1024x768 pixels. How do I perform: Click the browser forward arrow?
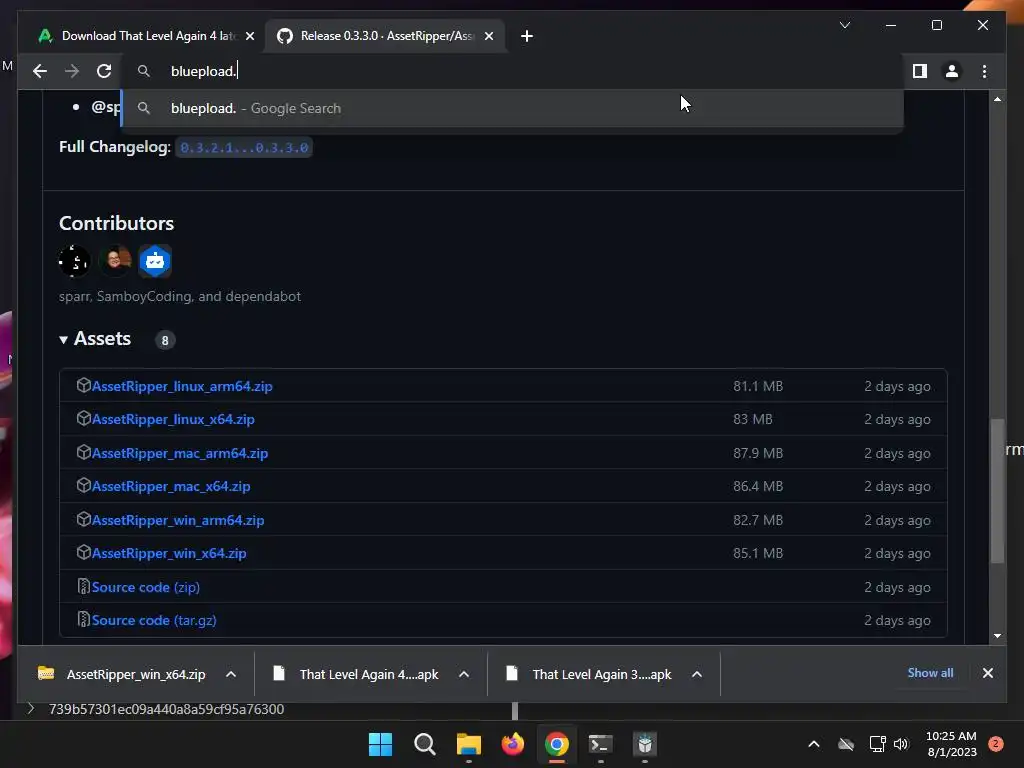[72, 71]
